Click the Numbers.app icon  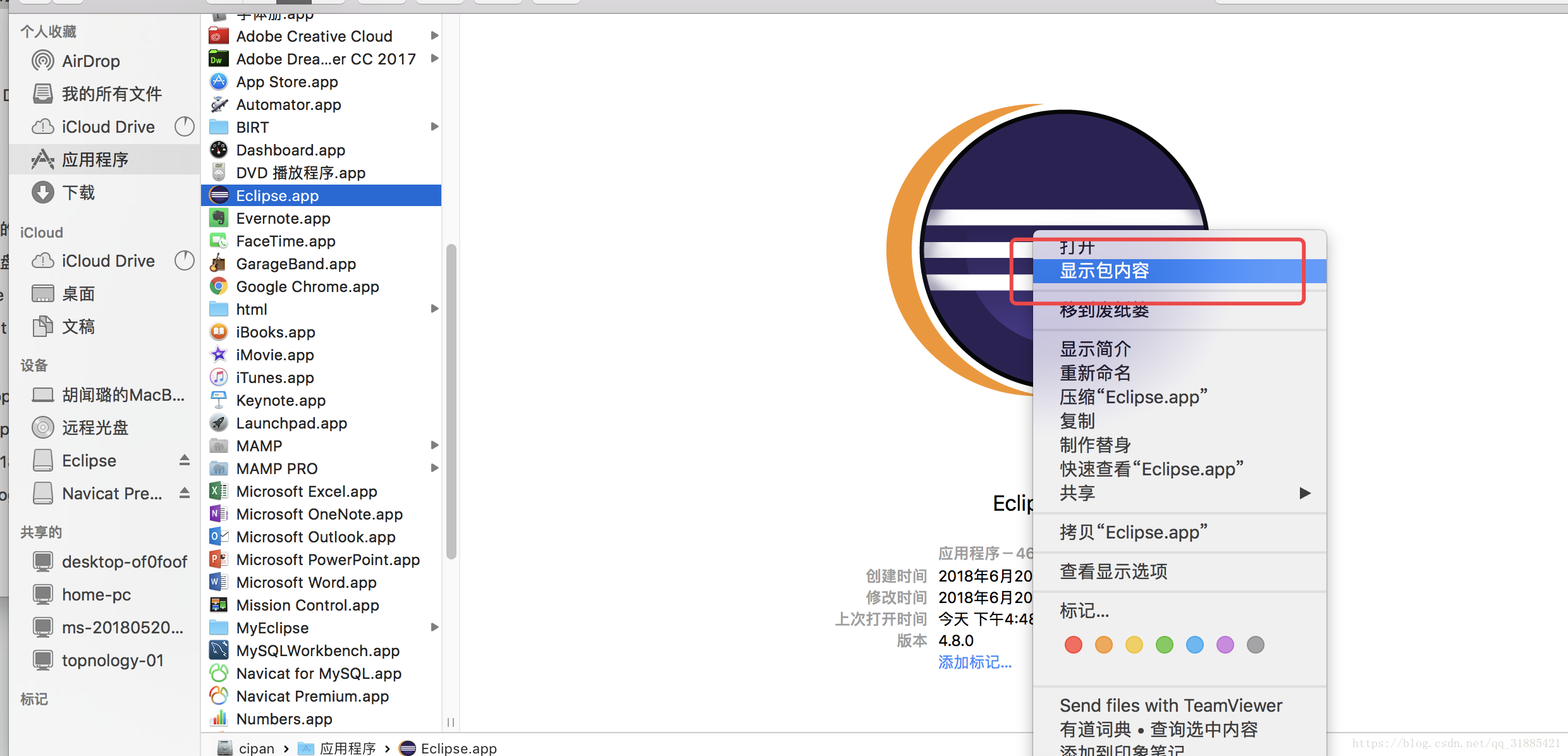point(218,719)
